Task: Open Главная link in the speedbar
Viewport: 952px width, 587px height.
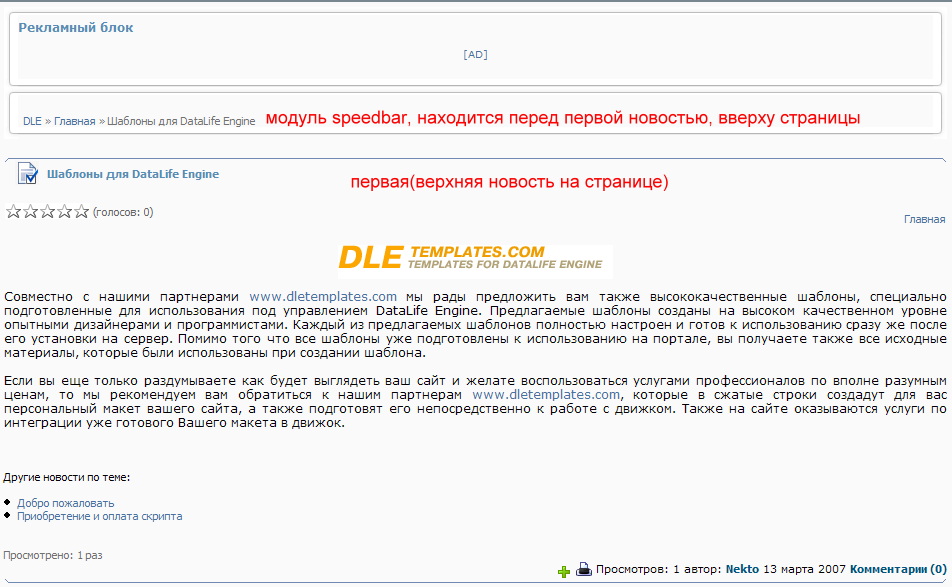Action: tap(75, 121)
